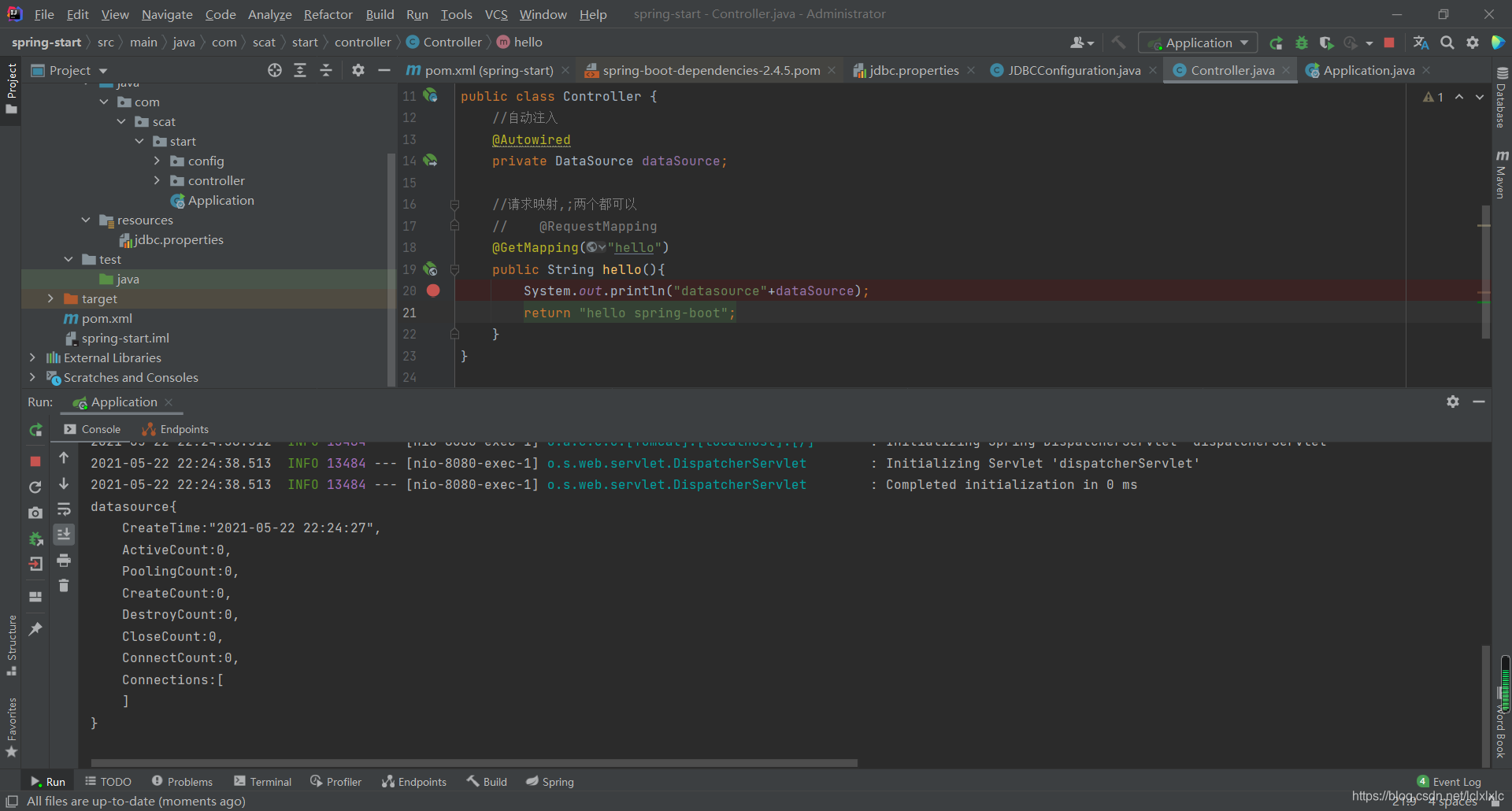Open Project panel options gear
The image size is (1512, 811).
point(358,70)
